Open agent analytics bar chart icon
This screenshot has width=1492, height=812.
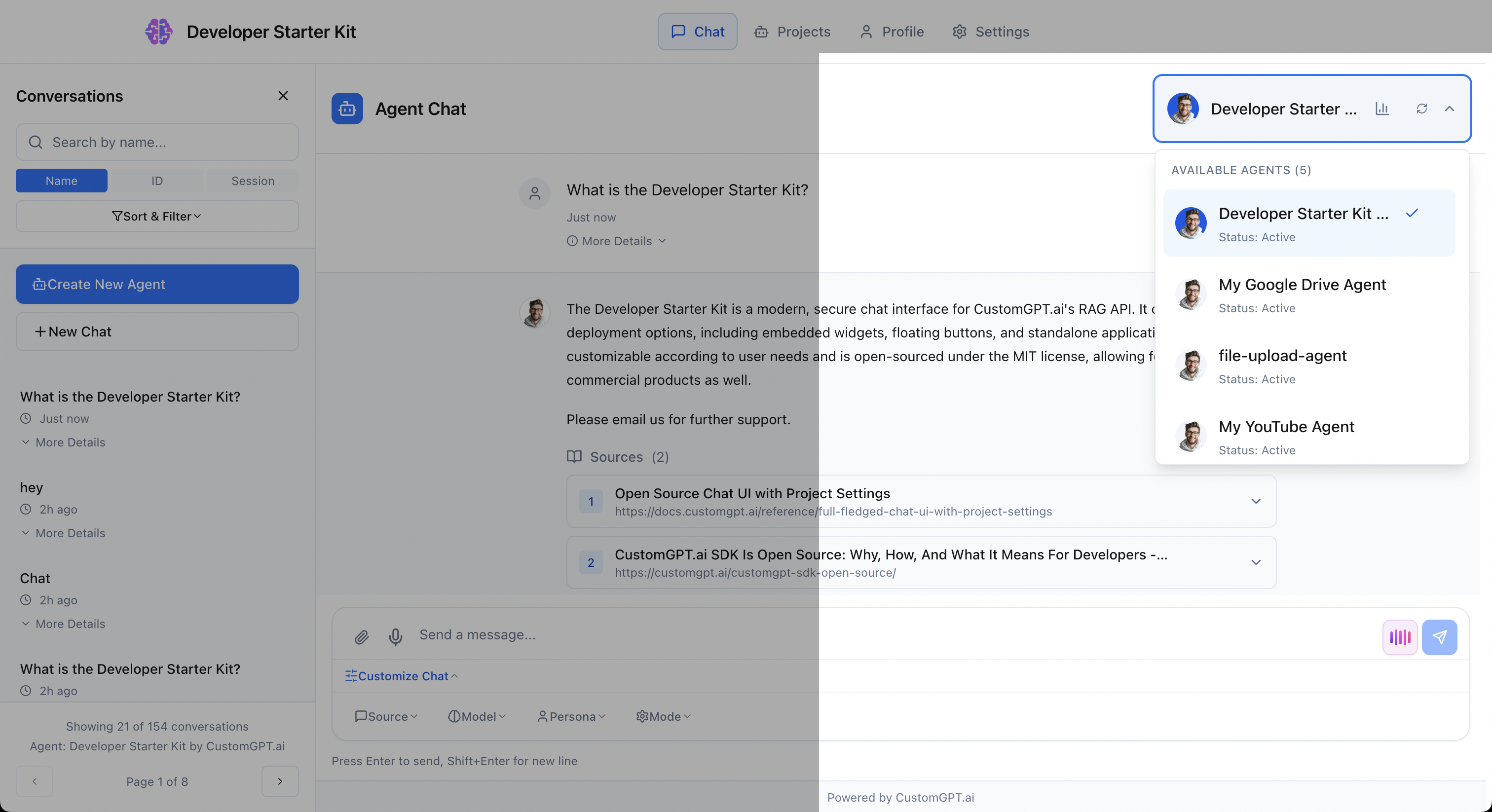[x=1382, y=109]
